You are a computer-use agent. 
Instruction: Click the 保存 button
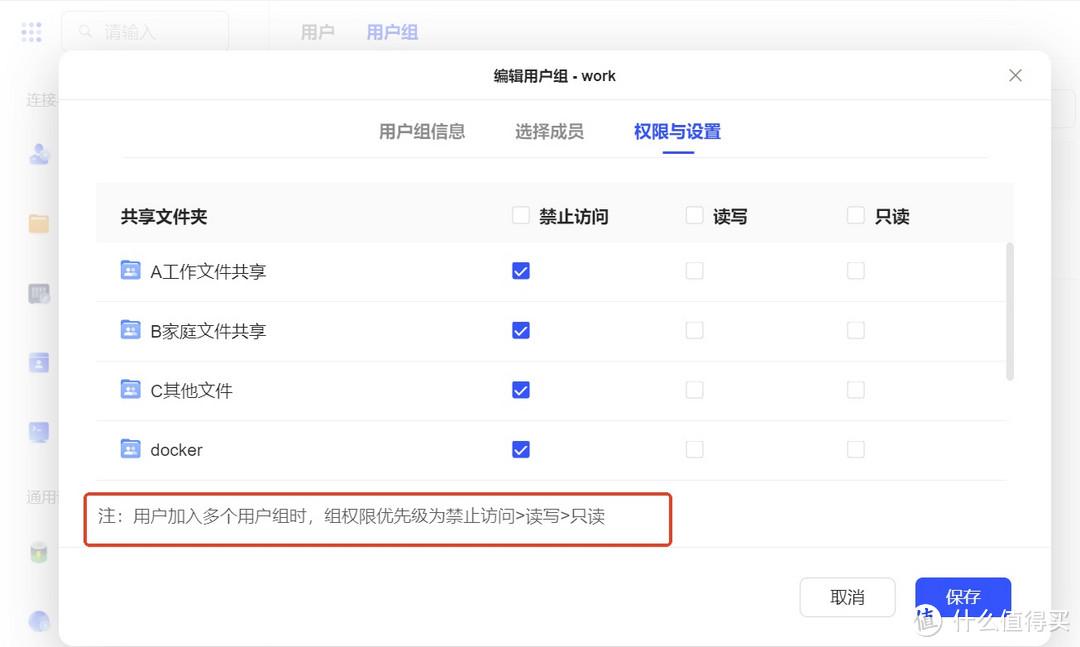(x=962, y=597)
